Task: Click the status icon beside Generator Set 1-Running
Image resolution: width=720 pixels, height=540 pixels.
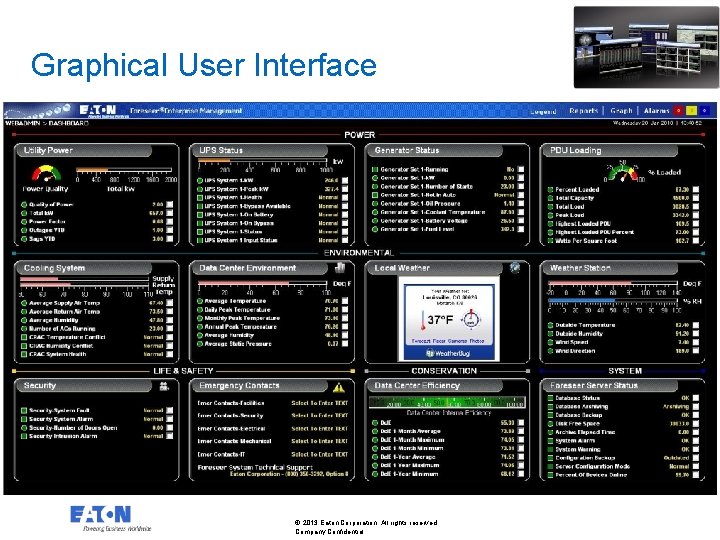Action: coord(375,169)
